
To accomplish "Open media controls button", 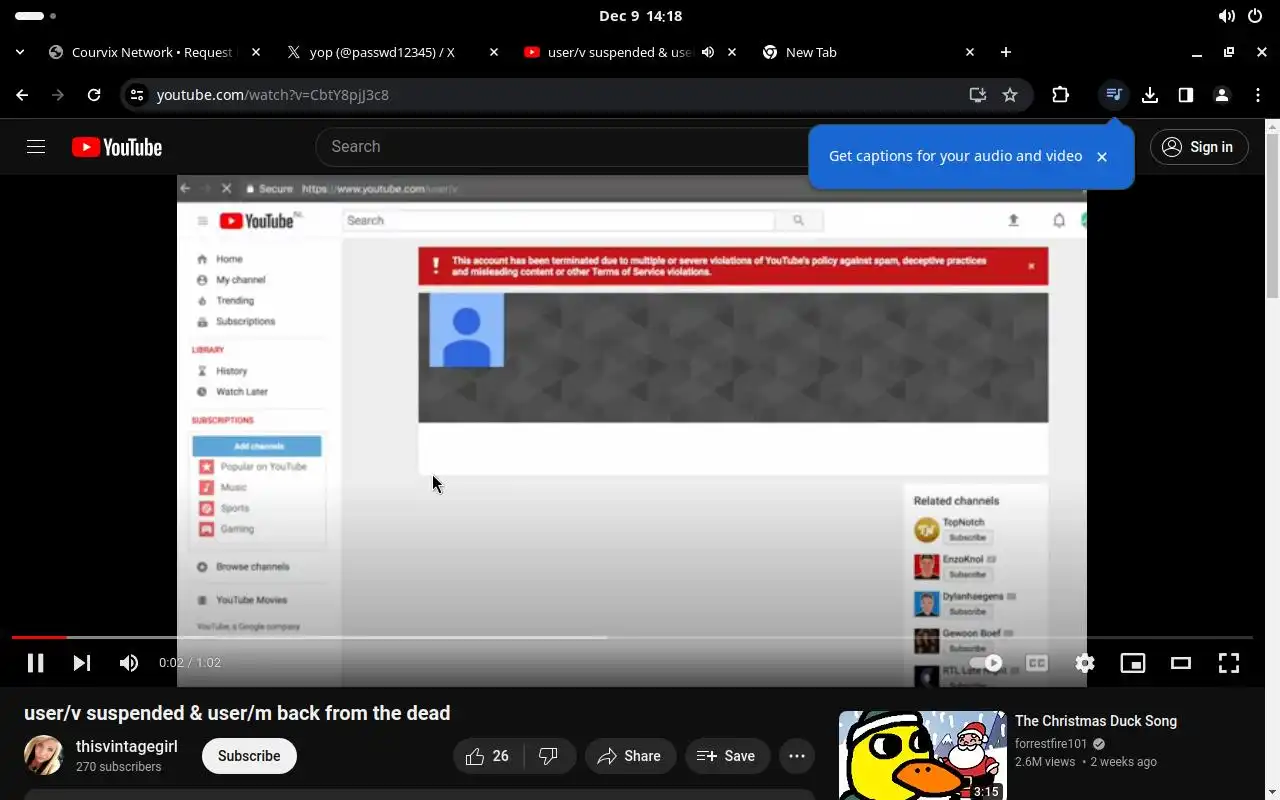I will click(1113, 95).
